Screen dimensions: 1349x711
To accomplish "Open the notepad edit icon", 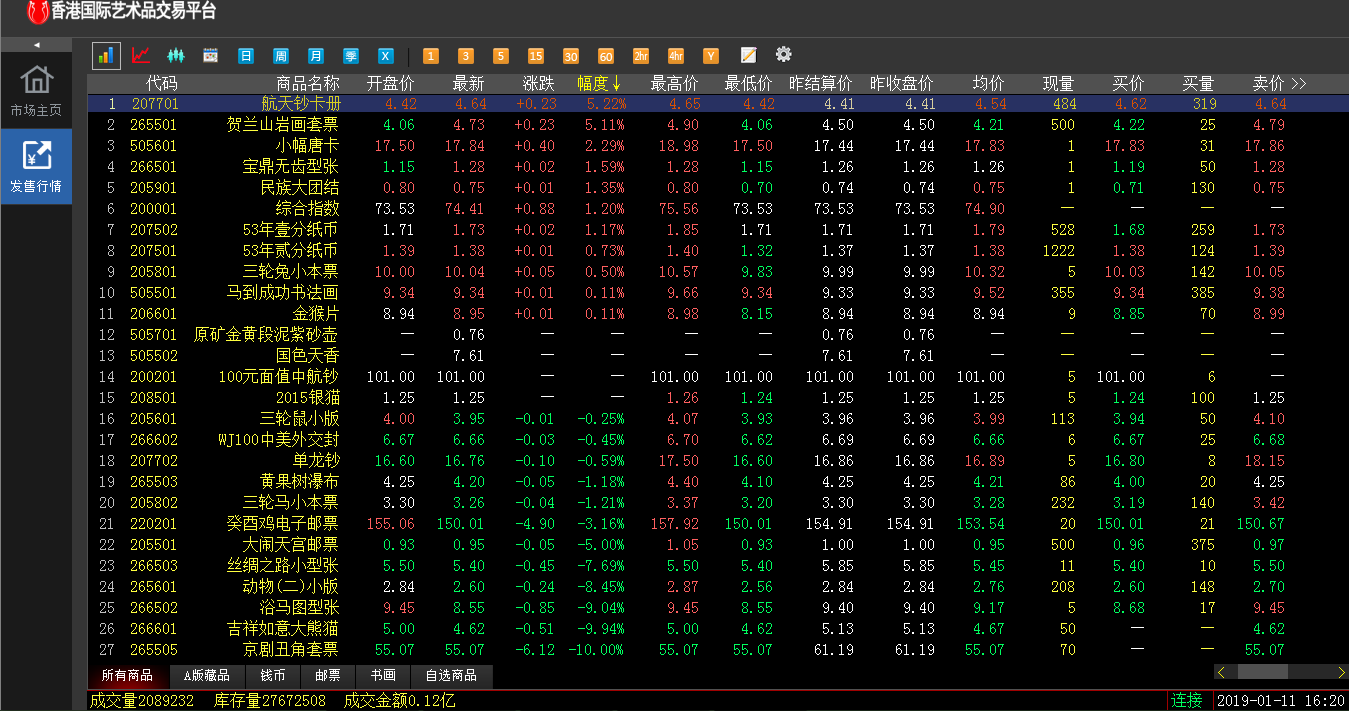I will [748, 56].
